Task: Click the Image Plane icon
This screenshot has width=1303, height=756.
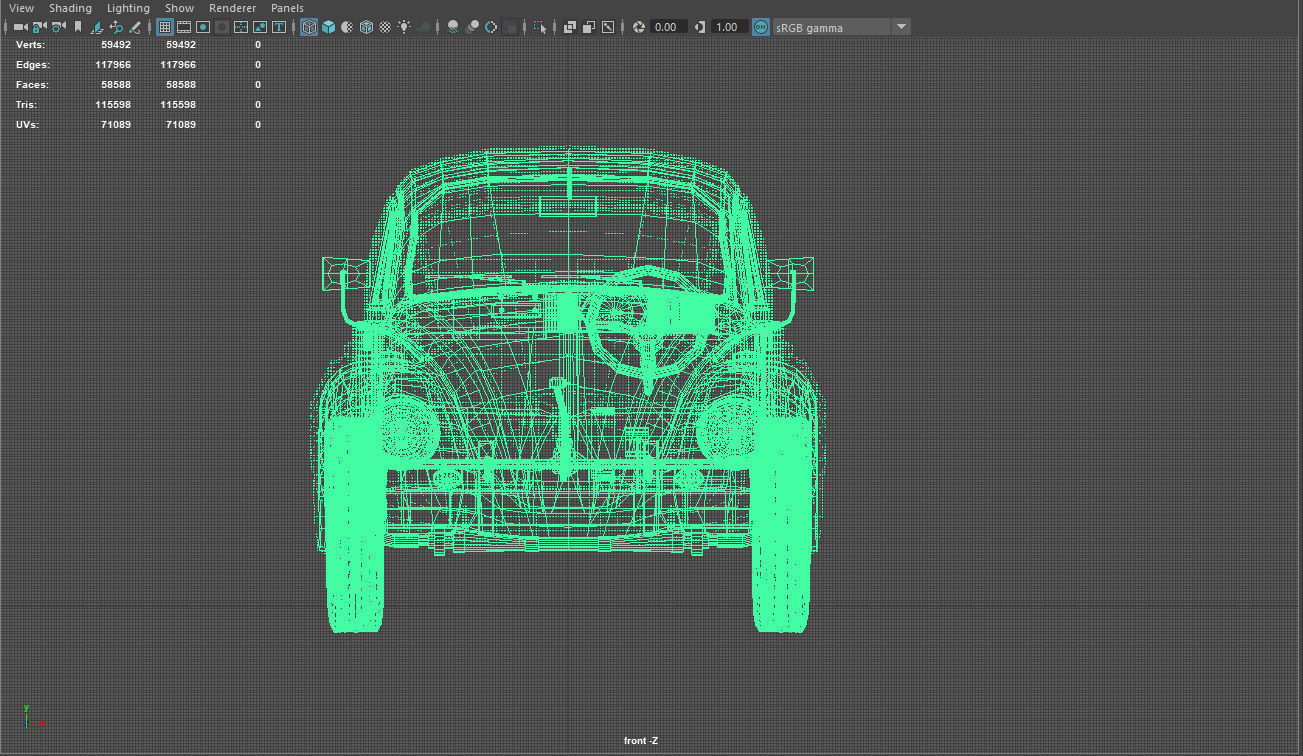Action: click(98, 27)
